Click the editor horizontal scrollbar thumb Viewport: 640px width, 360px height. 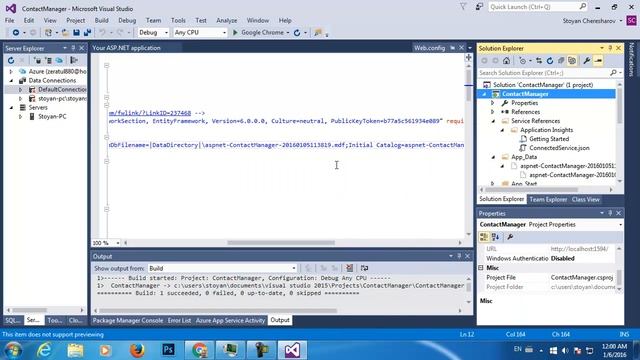click(x=281, y=243)
